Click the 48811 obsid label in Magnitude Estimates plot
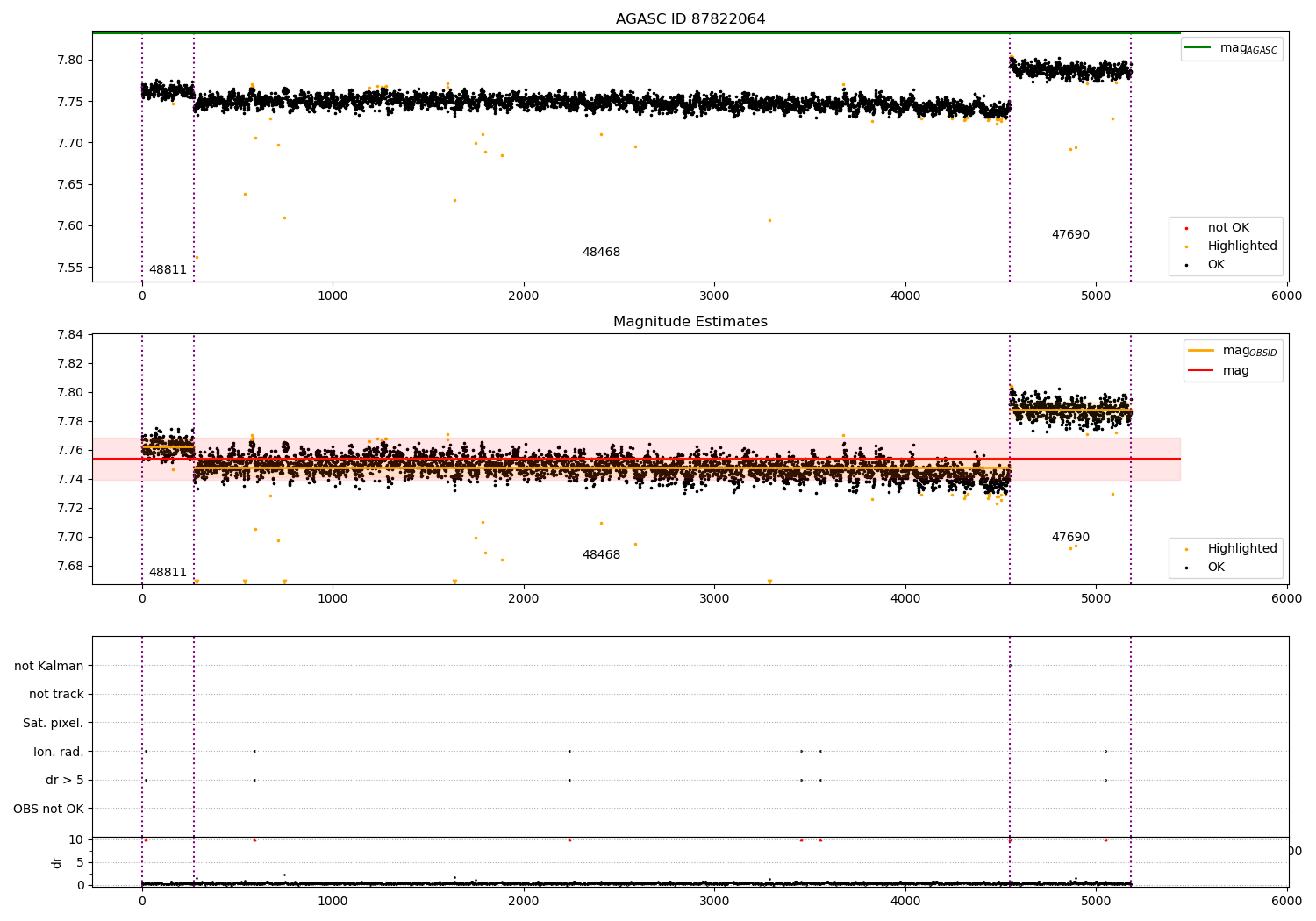Image resolution: width=1316 pixels, height=921 pixels. [168, 573]
